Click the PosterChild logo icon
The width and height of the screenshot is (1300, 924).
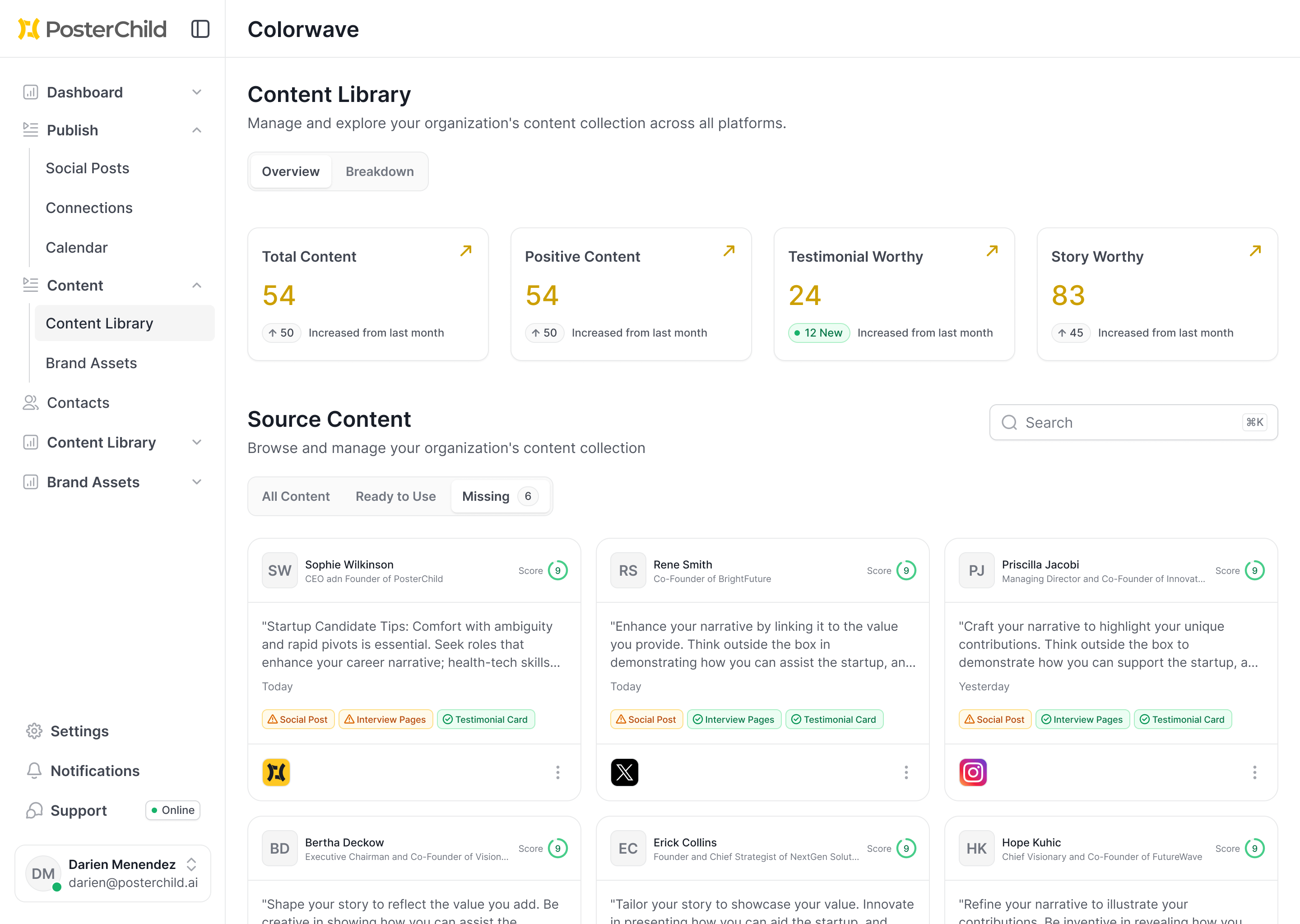pyautogui.click(x=28, y=29)
